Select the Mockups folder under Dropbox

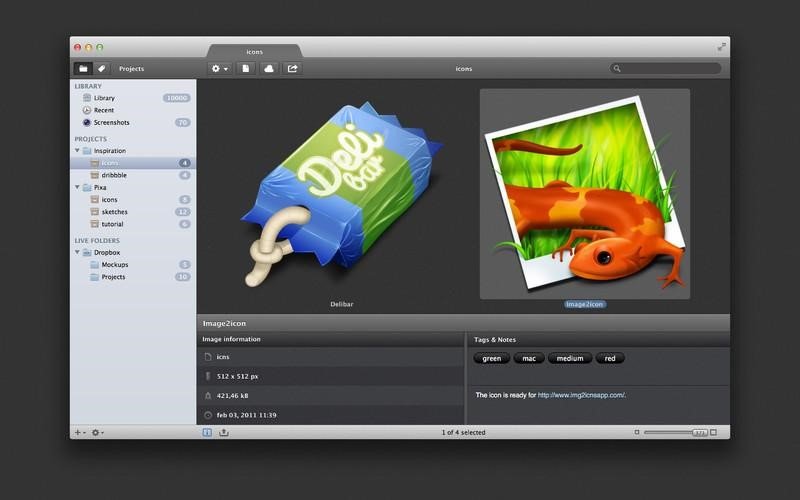click(x=133, y=265)
